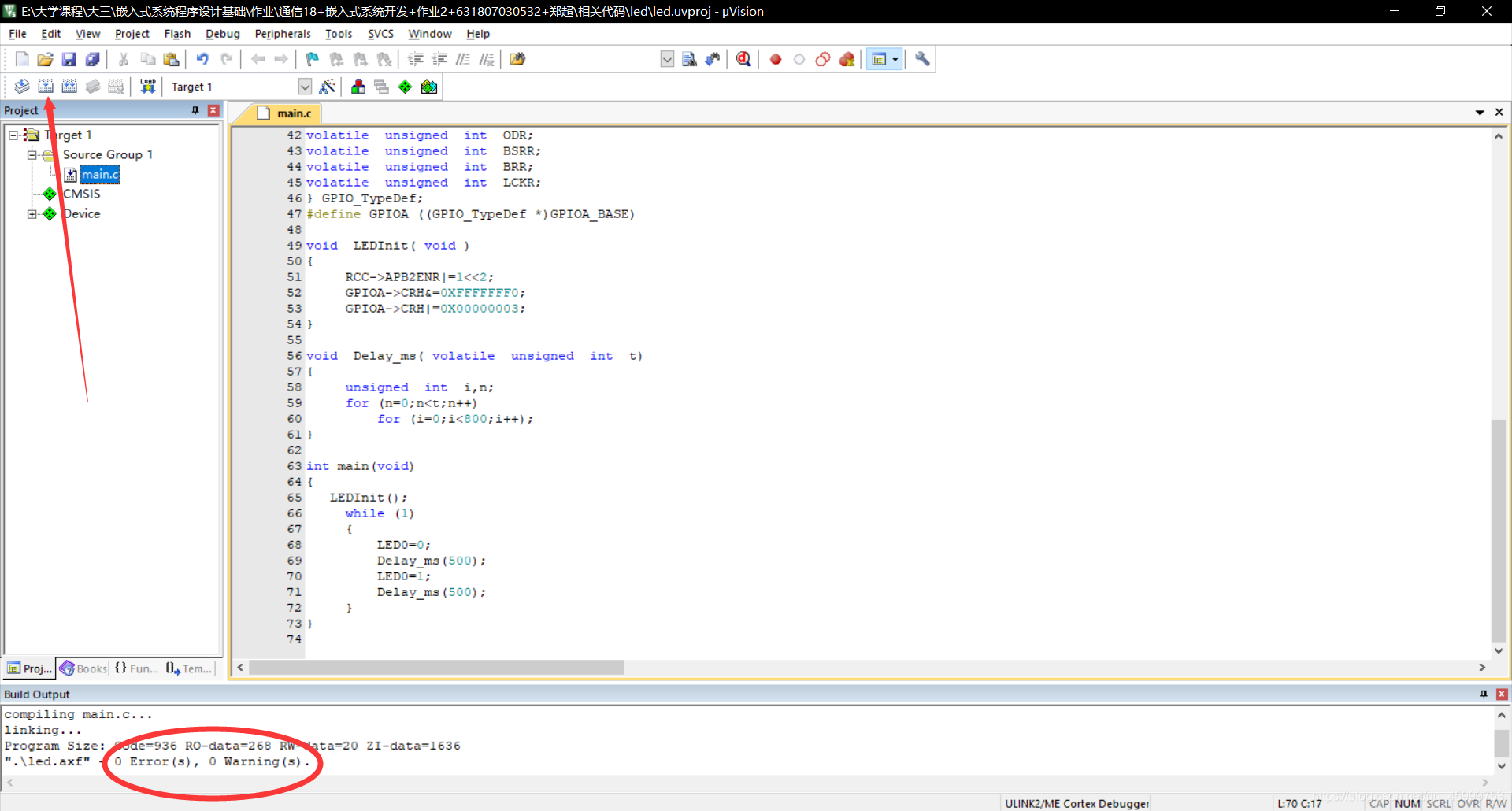Viewport: 1512px width, 811px height.
Task: Toggle auto-hide pin on Build Output panel
Action: [1484, 694]
